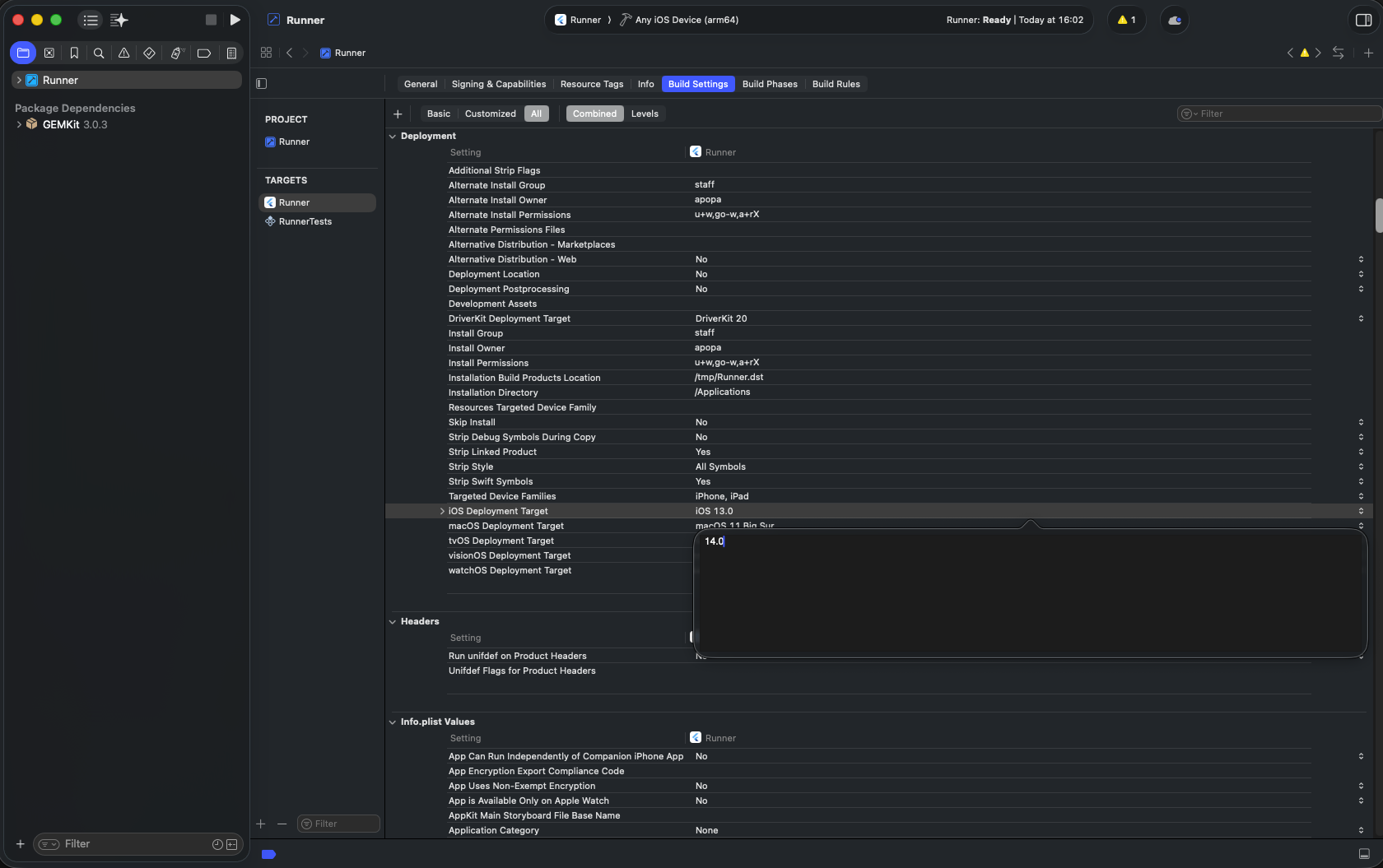Open the Report navigator icon
Image resolution: width=1383 pixels, height=868 pixels.
pos(231,53)
